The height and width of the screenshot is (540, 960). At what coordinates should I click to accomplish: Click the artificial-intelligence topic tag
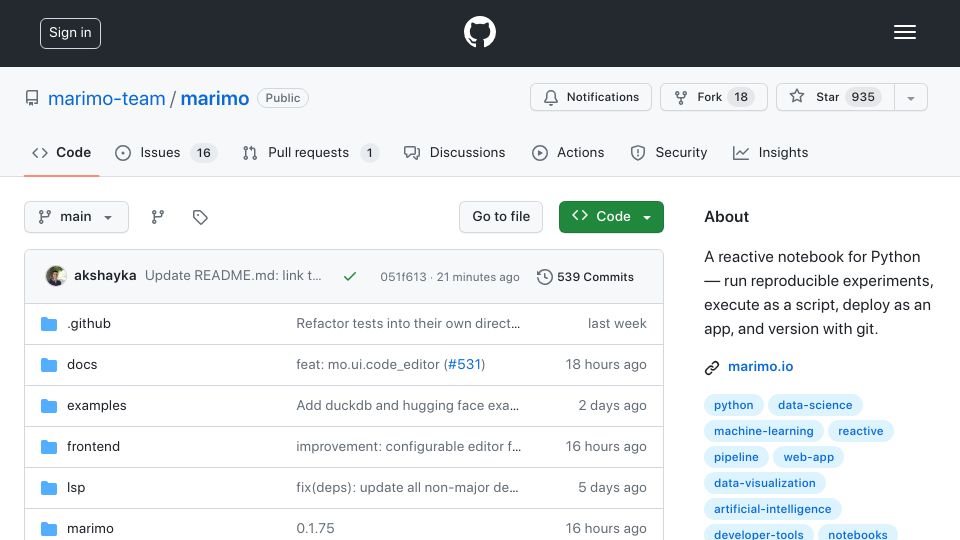point(773,509)
